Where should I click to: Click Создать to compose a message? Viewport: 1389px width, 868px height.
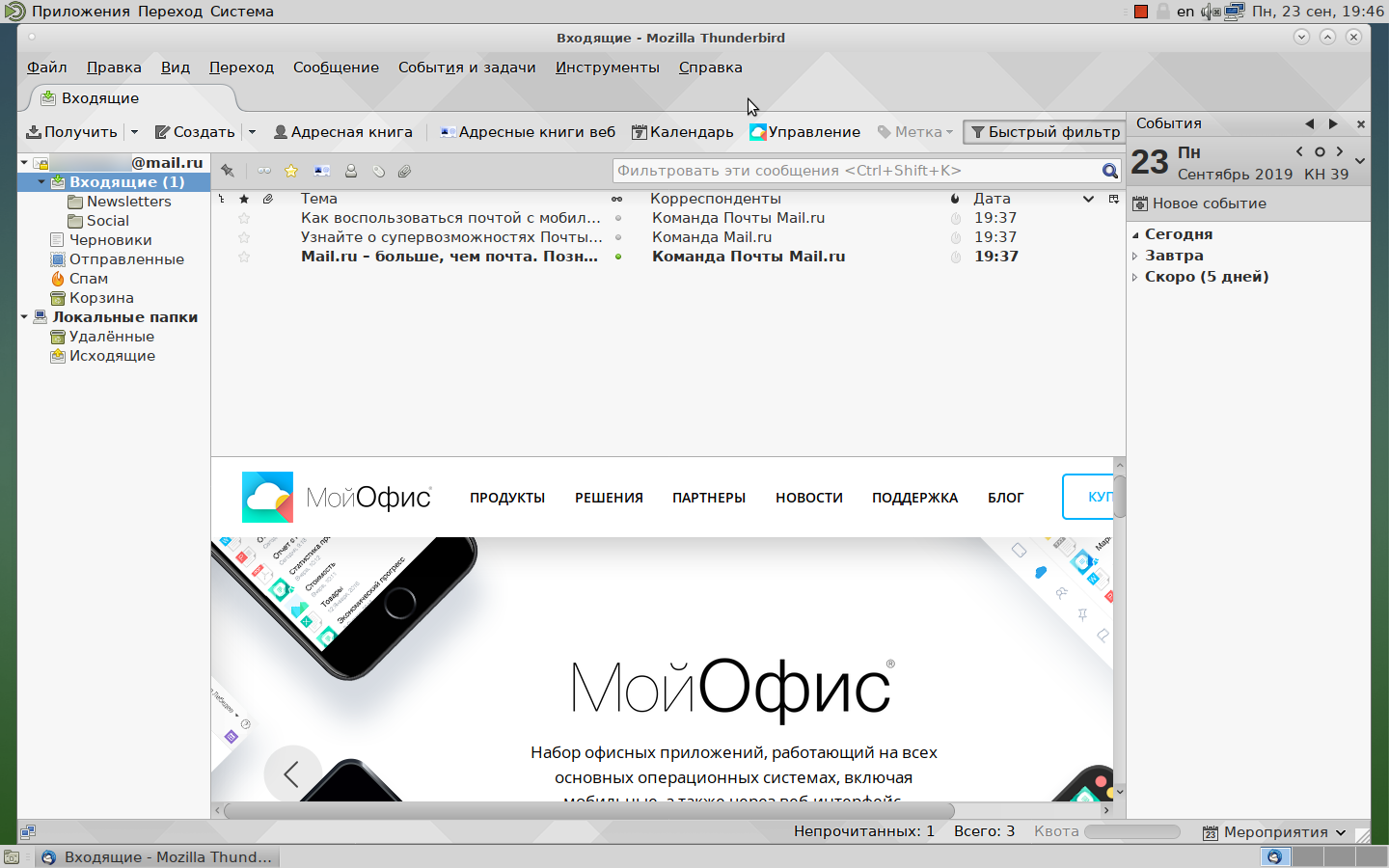(x=195, y=132)
